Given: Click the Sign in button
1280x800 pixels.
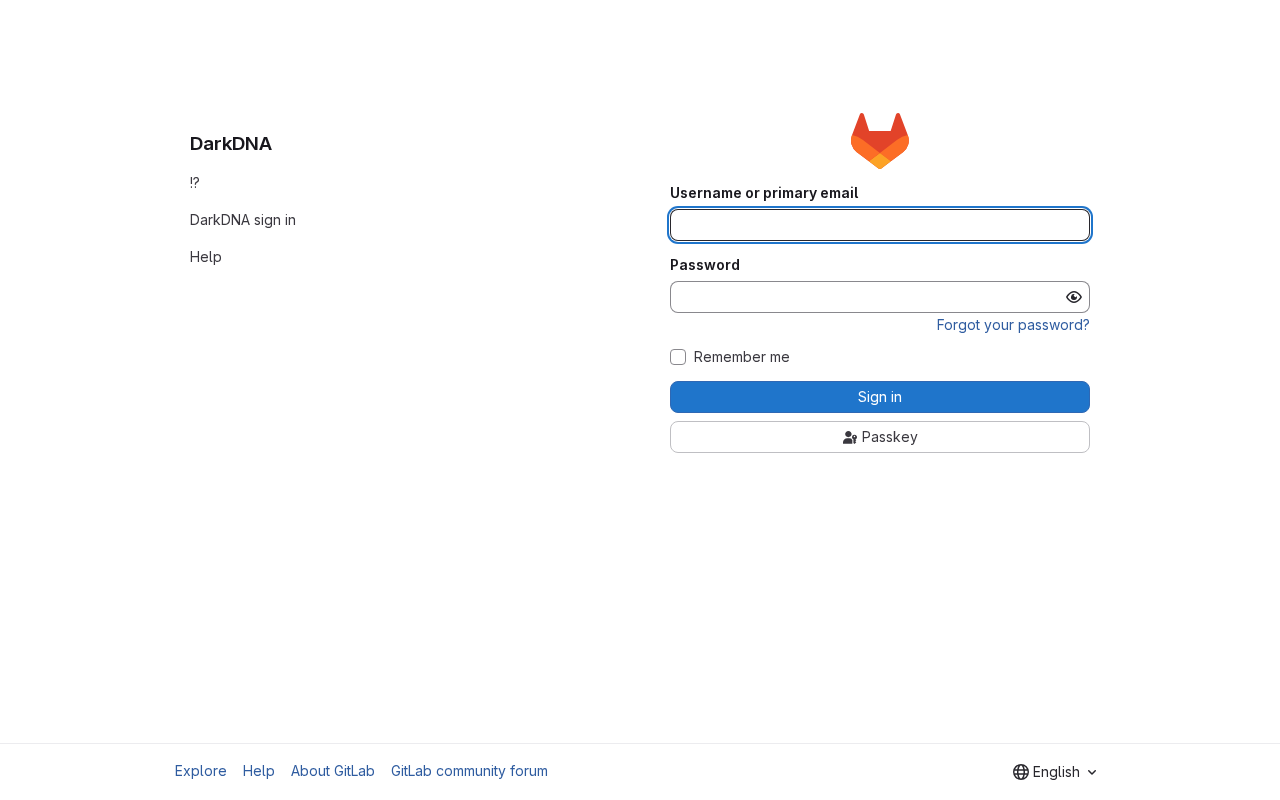Looking at the screenshot, I should coord(880,397).
